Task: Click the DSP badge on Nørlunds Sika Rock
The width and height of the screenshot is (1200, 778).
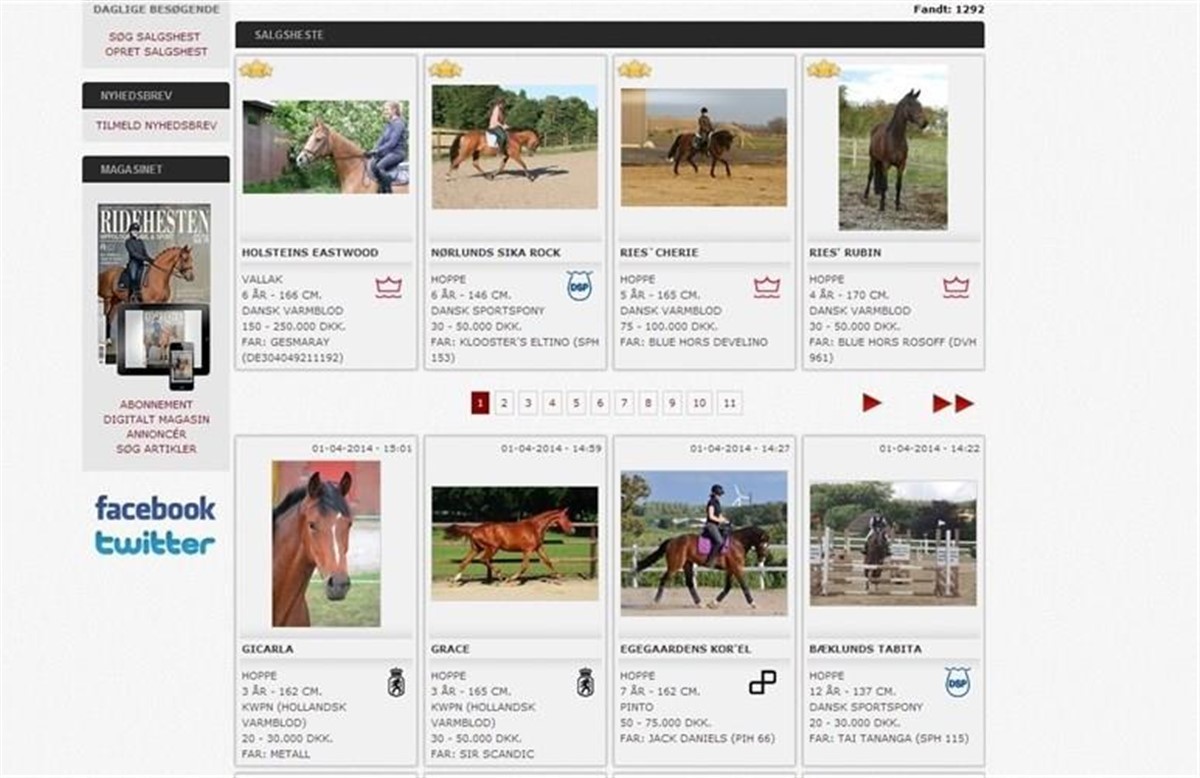Action: click(x=579, y=285)
